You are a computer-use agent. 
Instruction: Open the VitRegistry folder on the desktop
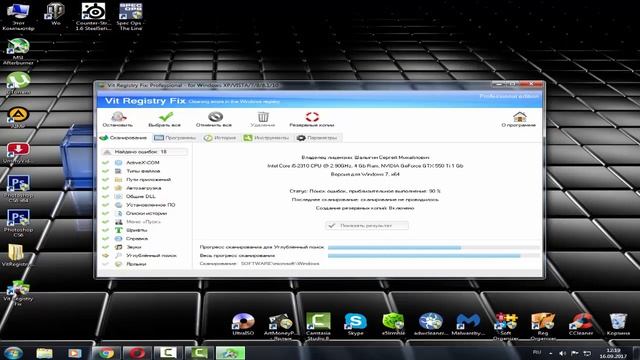pos(16,256)
